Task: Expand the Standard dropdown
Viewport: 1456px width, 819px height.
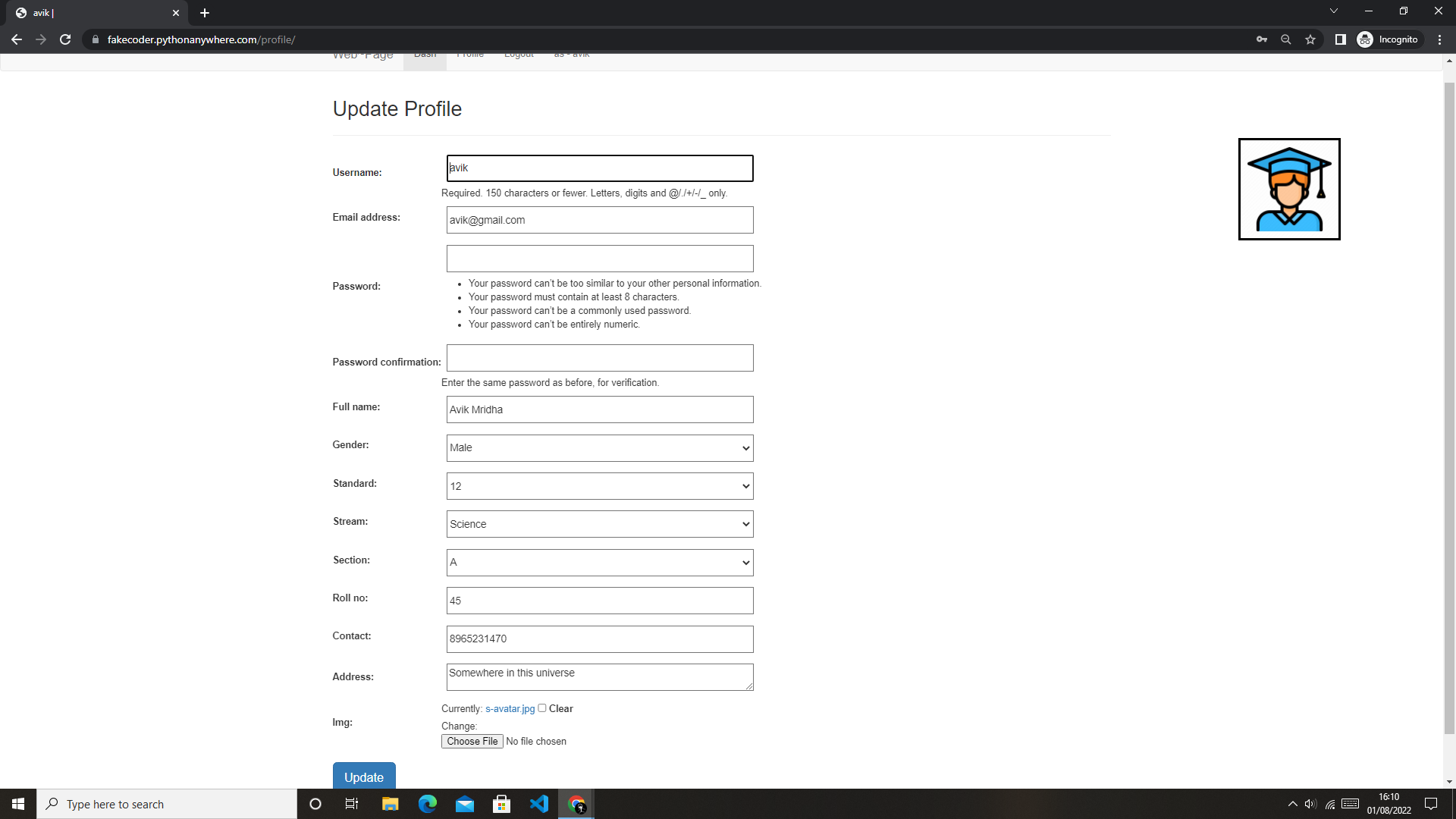Action: [599, 486]
